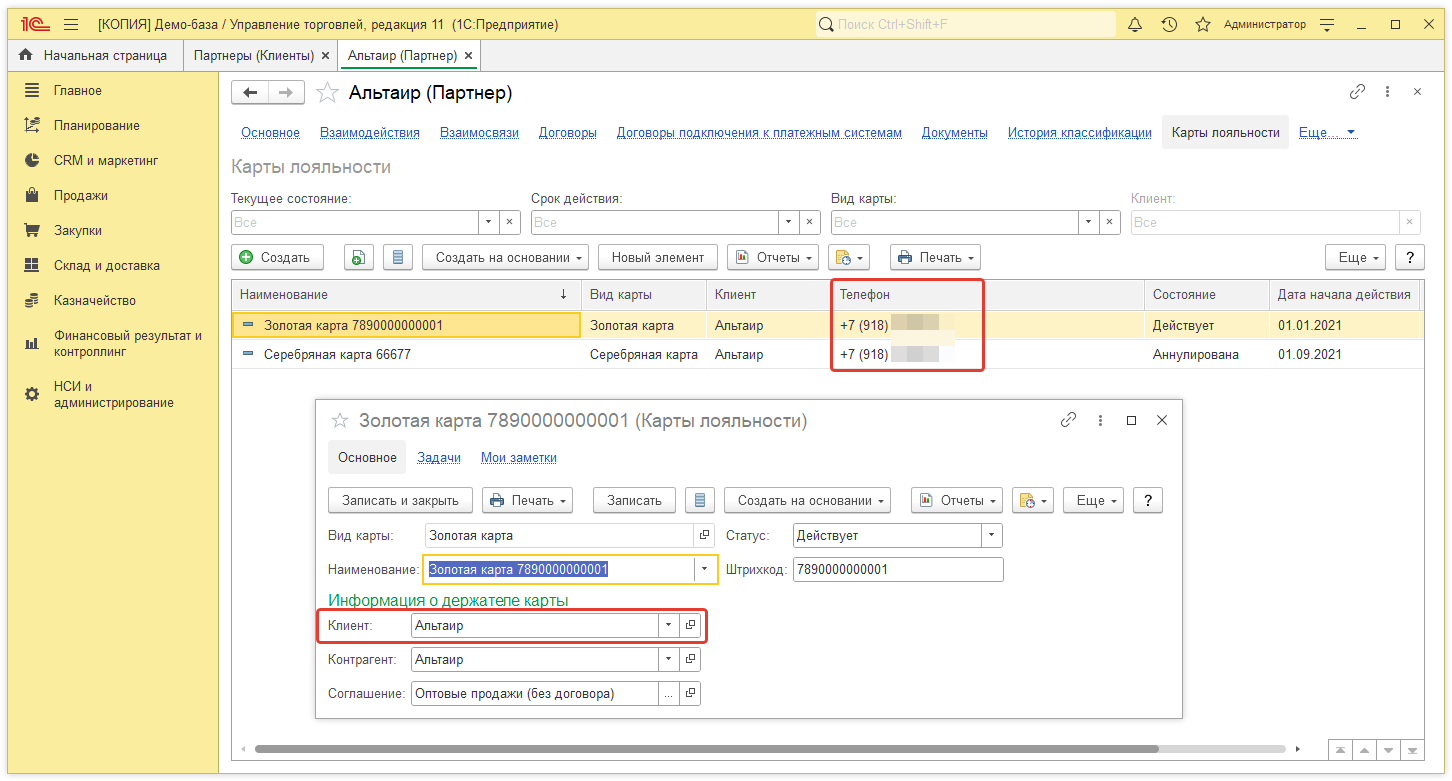Open the history clock icon
The width and height of the screenshot is (1452, 781).
[x=1169, y=25]
